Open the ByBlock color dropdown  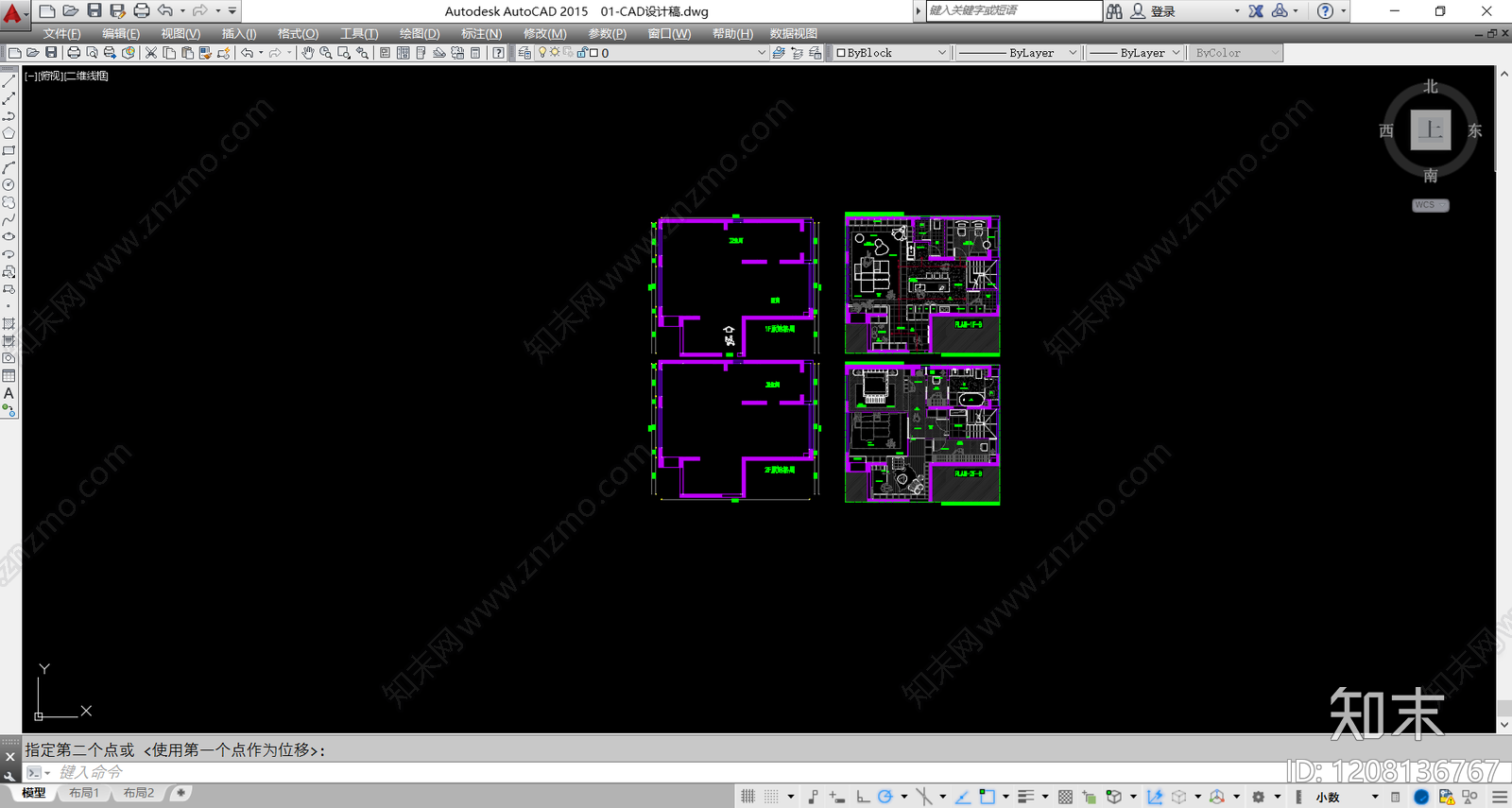click(891, 53)
